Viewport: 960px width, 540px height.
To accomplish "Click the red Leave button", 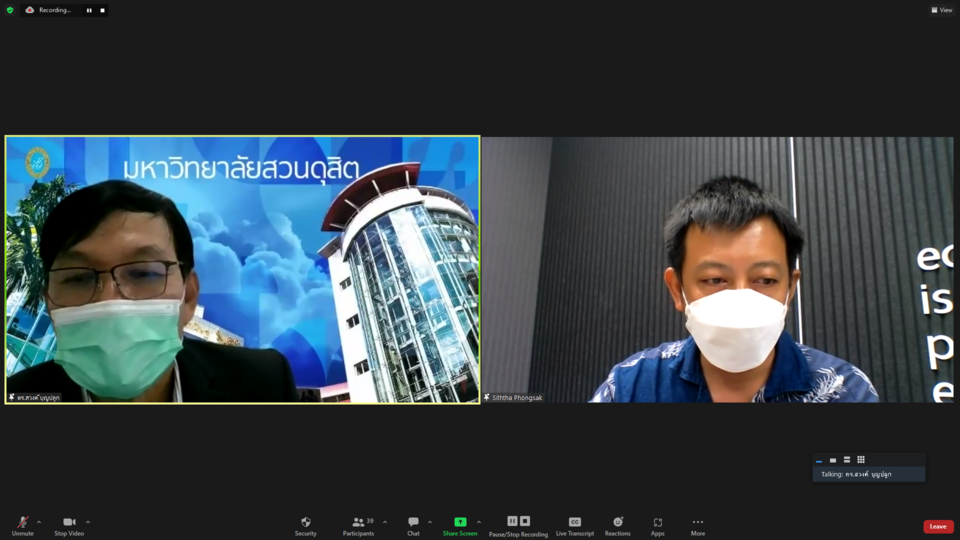I will tap(938, 527).
